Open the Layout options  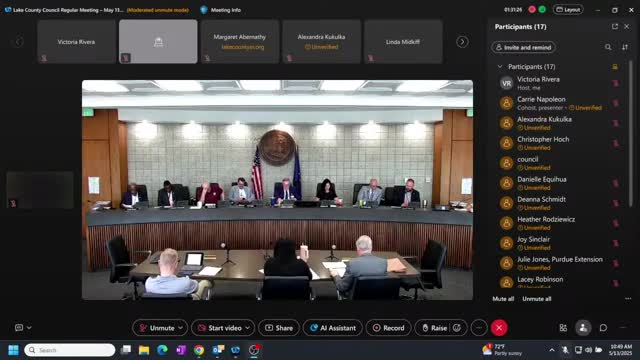568,9
